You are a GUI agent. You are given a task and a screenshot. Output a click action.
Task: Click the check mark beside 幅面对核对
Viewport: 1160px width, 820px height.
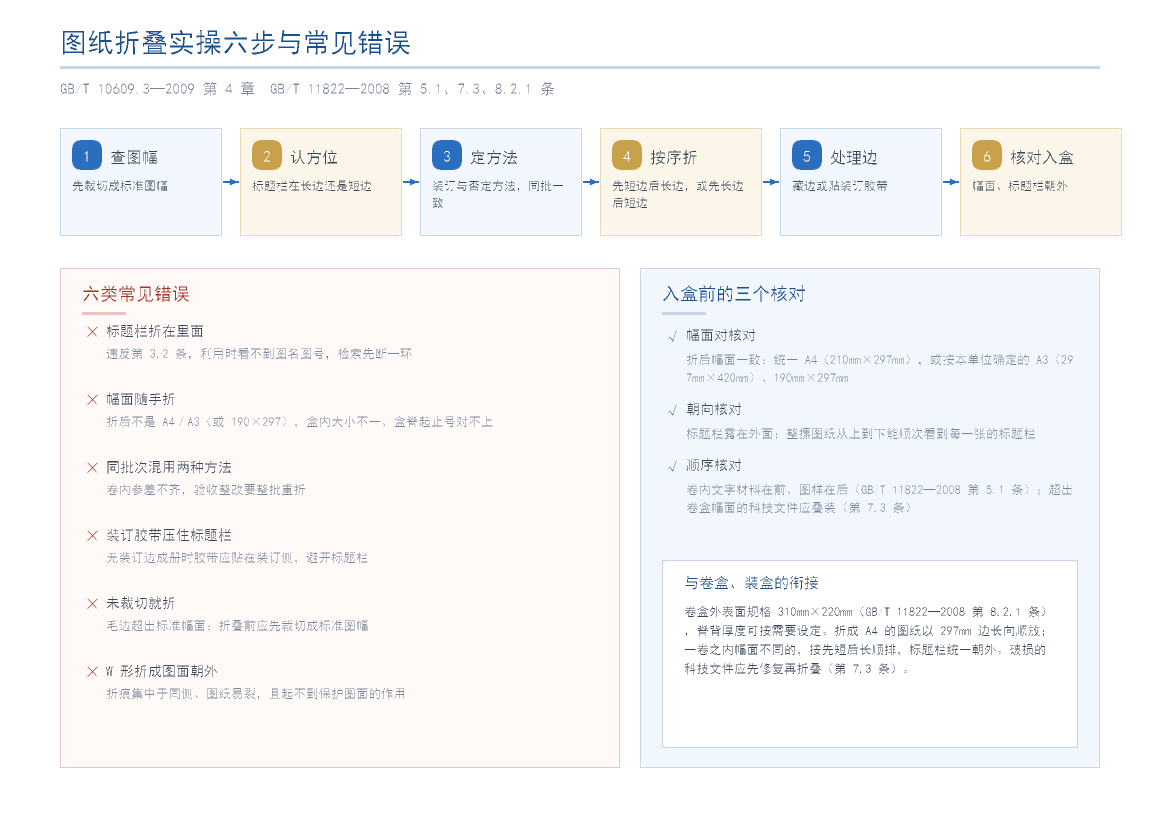672,336
